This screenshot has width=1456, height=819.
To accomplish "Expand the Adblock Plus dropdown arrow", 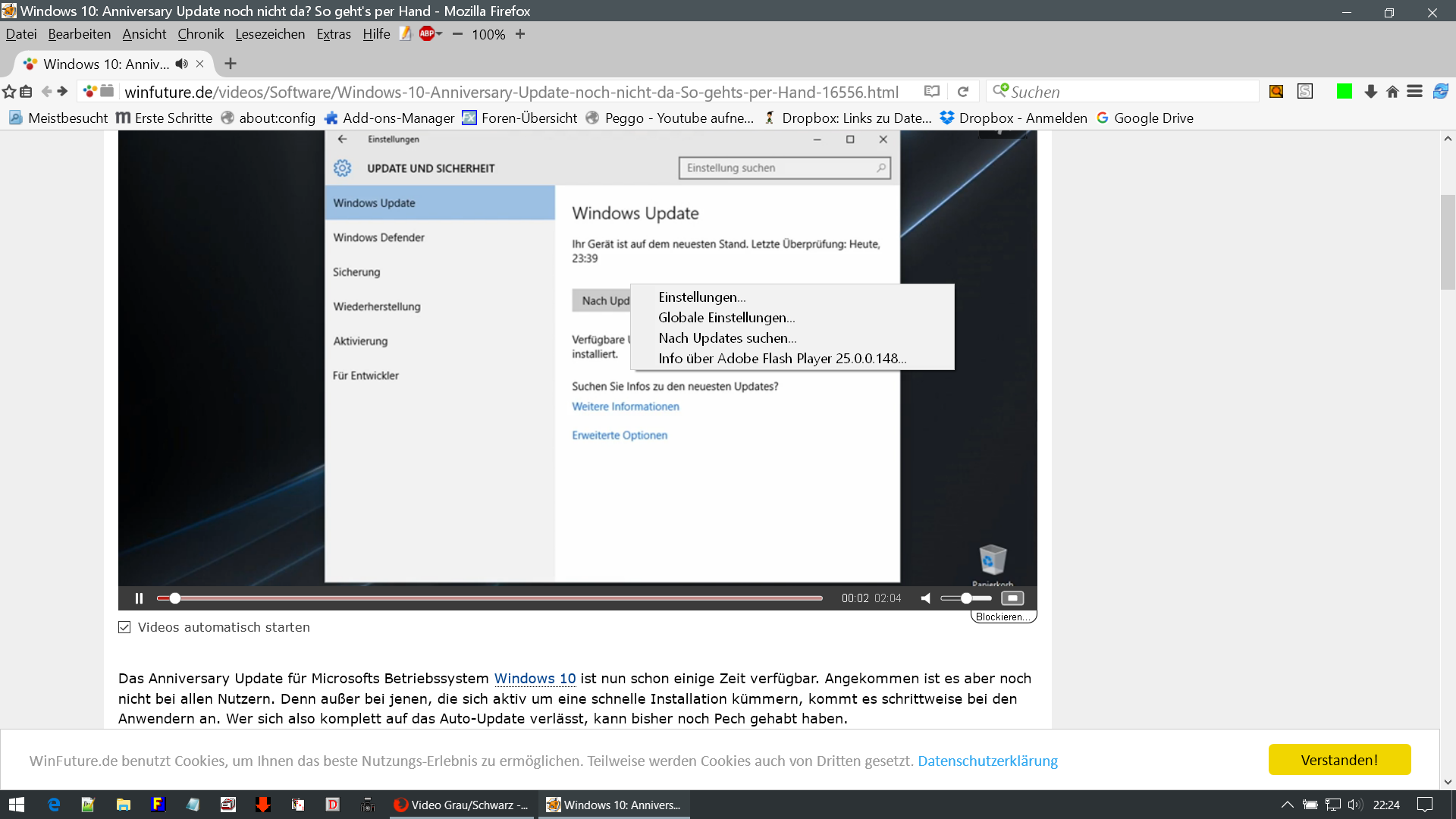I will (x=439, y=34).
